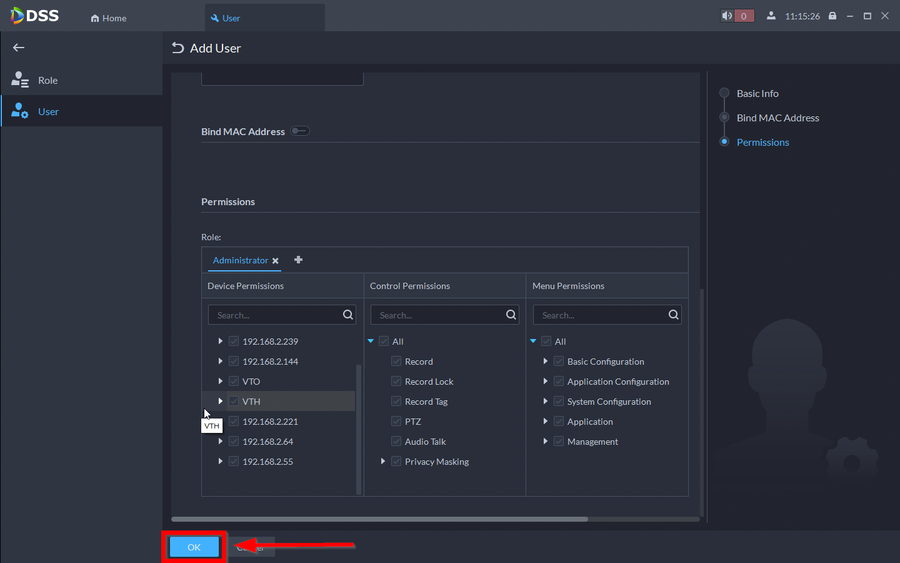
Task: Click the alarm speaker icon in title bar
Action: pos(727,16)
